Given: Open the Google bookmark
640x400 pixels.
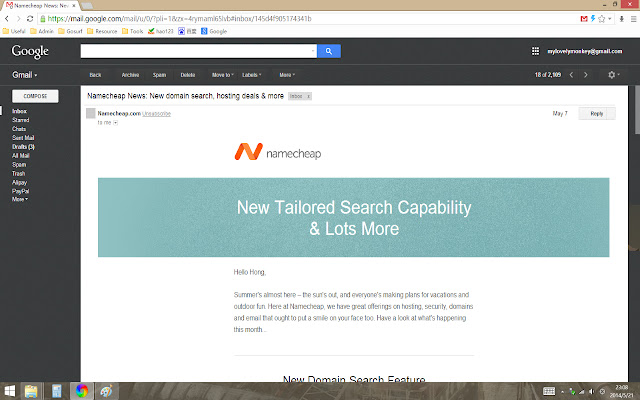Looking at the screenshot, I should [214, 31].
